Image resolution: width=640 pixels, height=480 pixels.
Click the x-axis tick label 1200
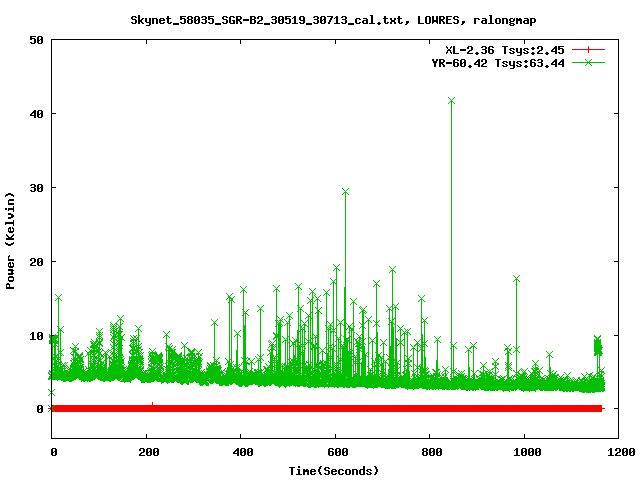pos(621,452)
